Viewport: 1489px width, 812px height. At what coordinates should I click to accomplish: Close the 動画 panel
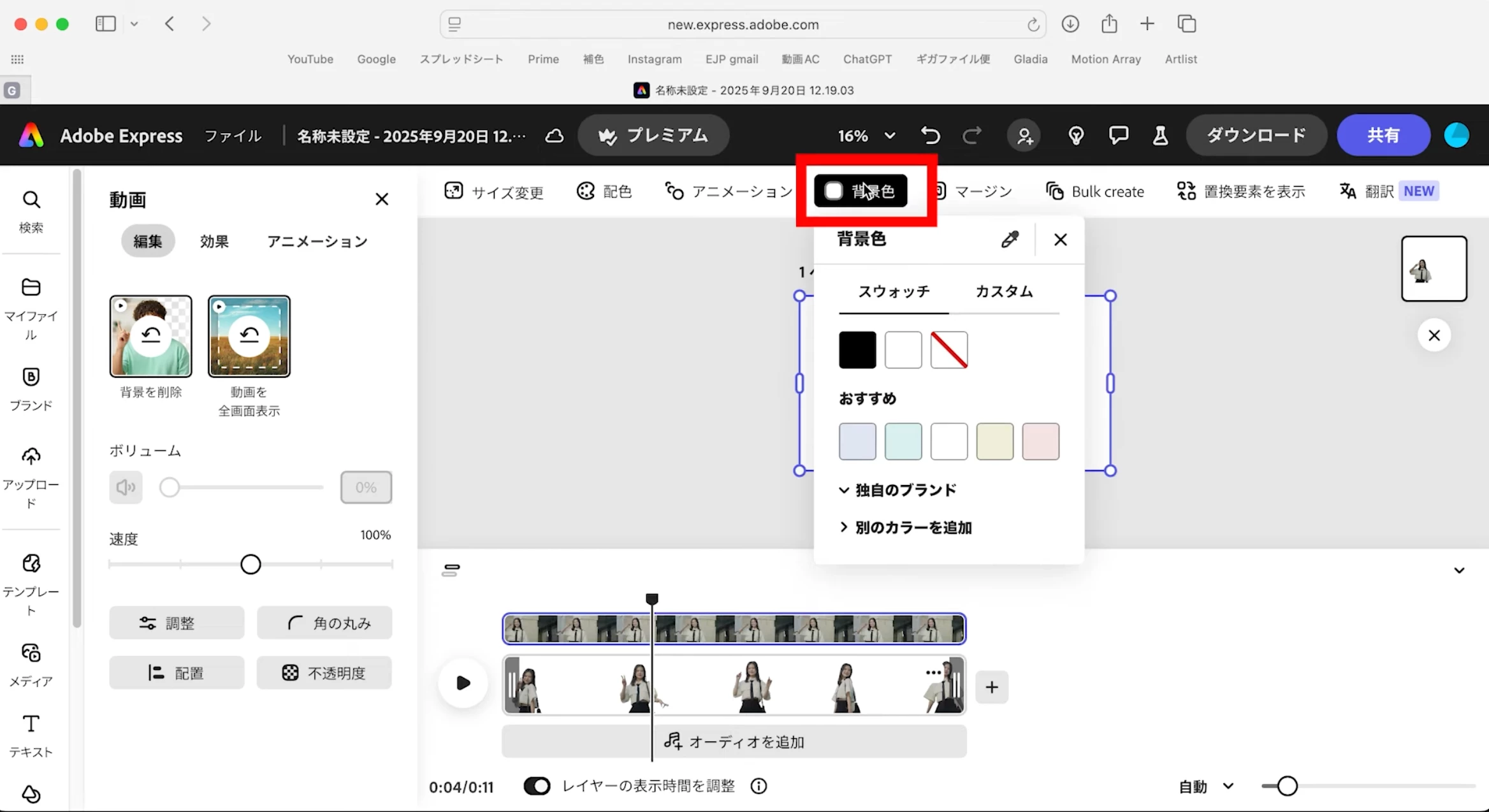[x=382, y=199]
